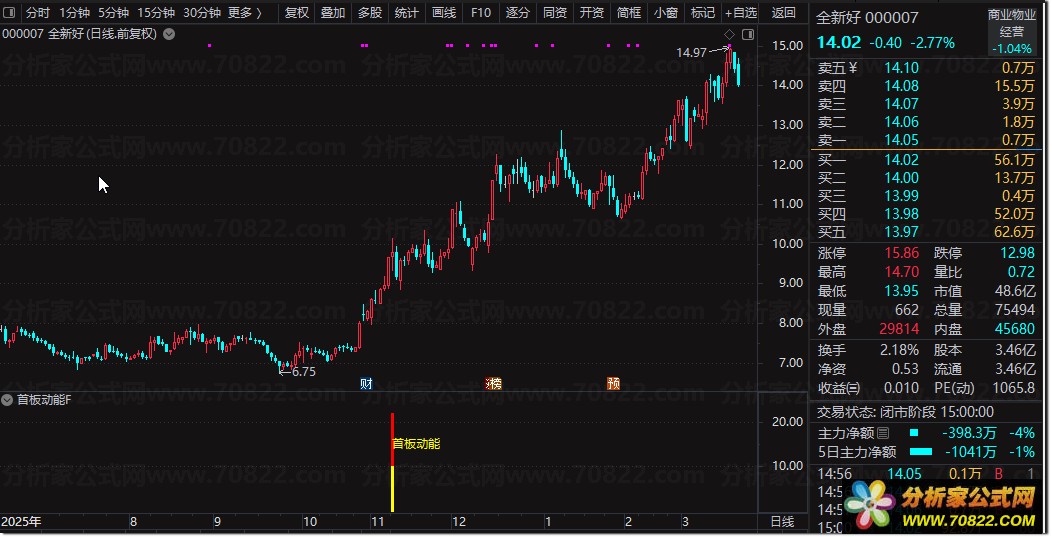
Task: Click the 全新好 000007 stock title
Action: [x=867, y=17]
